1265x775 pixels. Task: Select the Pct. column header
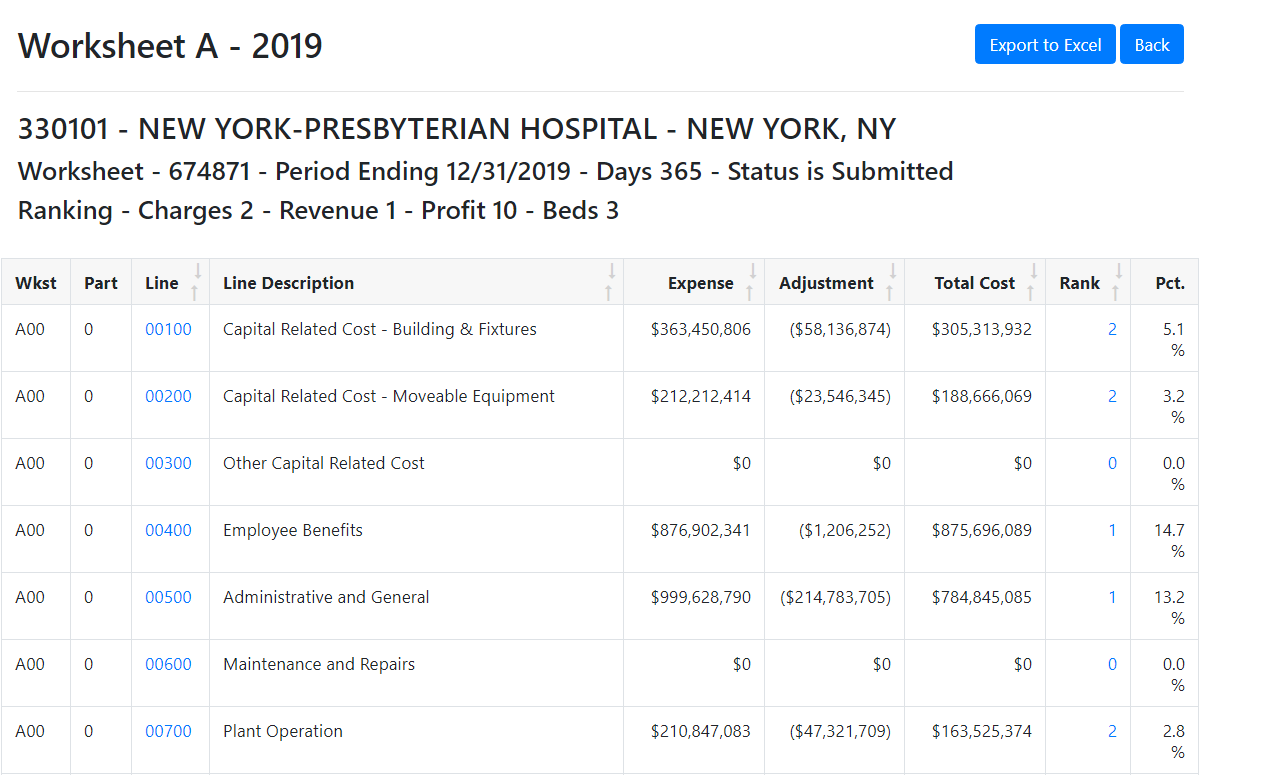tap(1164, 282)
